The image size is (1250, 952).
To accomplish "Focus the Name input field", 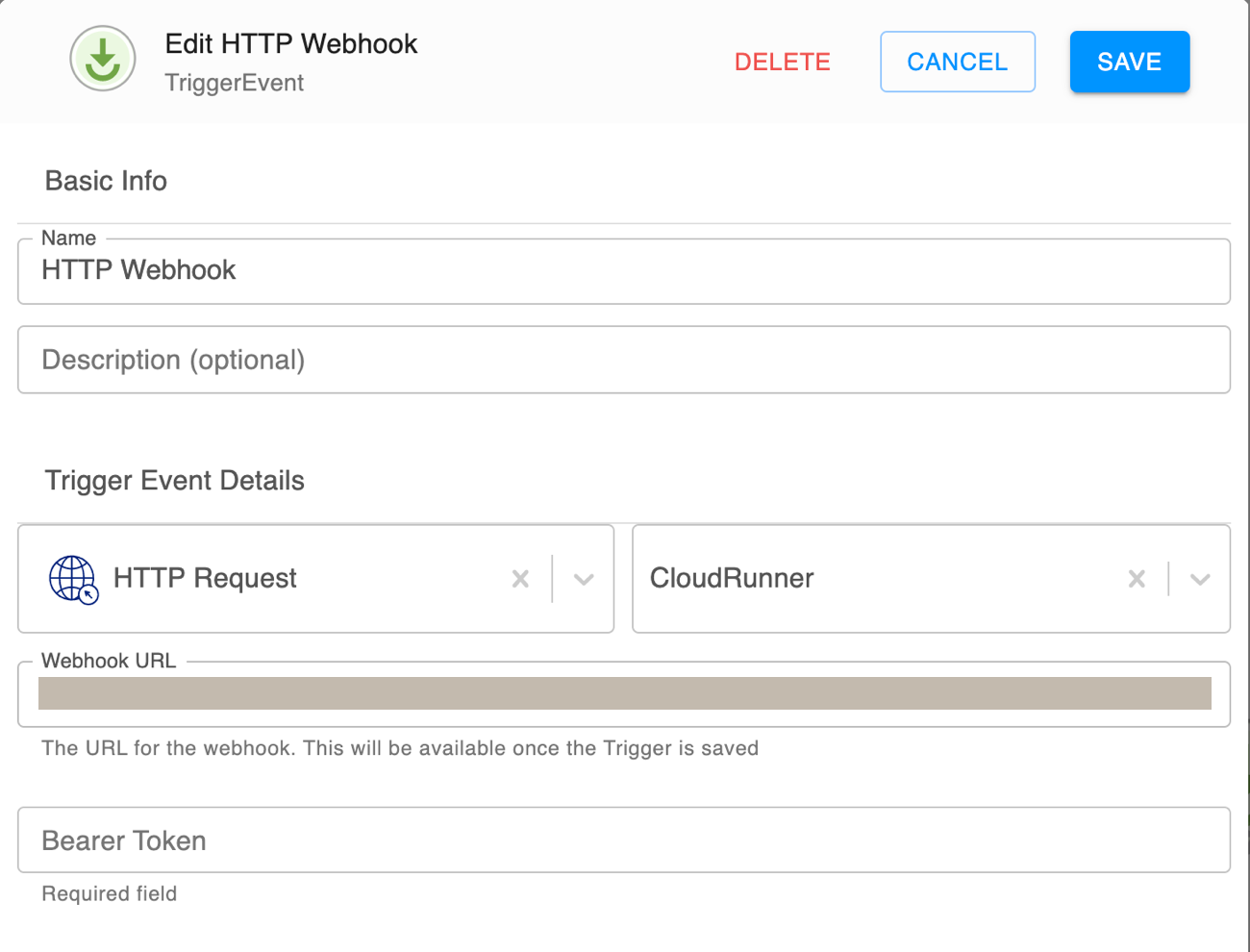I will (x=624, y=270).
